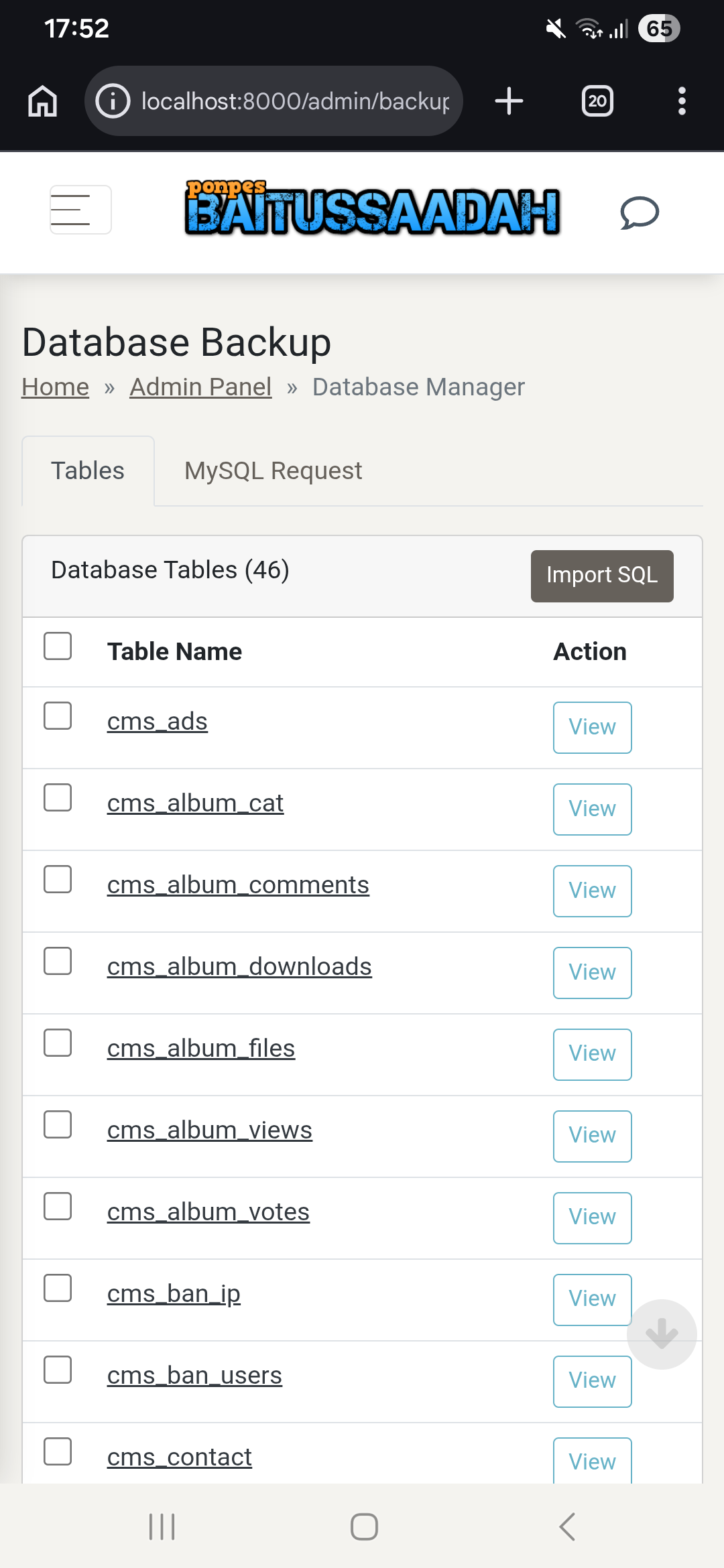Screen dimensions: 724x1568
Task: Open the chat bubble messages icon
Action: [x=640, y=213]
